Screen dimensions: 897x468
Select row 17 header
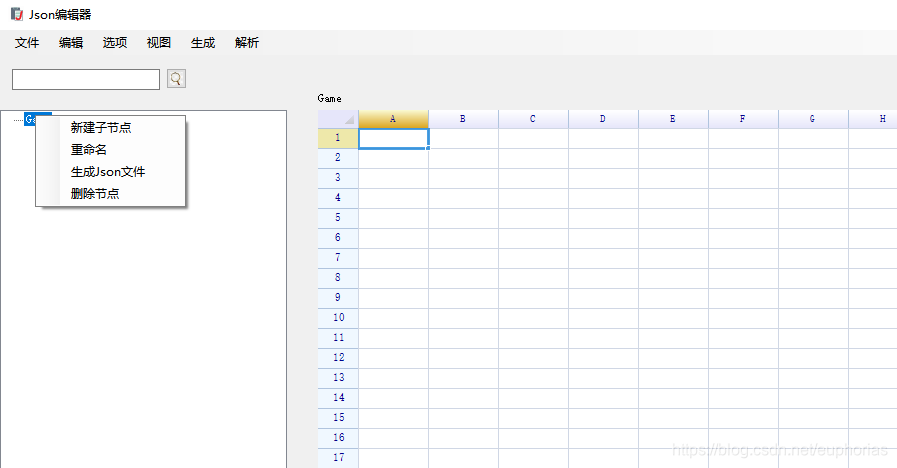coord(338,458)
